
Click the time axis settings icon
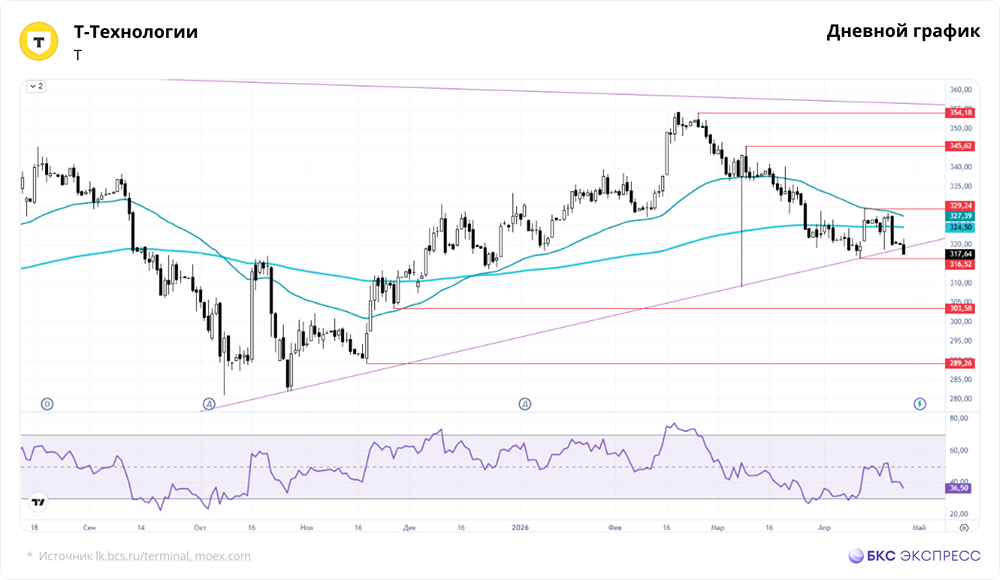click(964, 528)
